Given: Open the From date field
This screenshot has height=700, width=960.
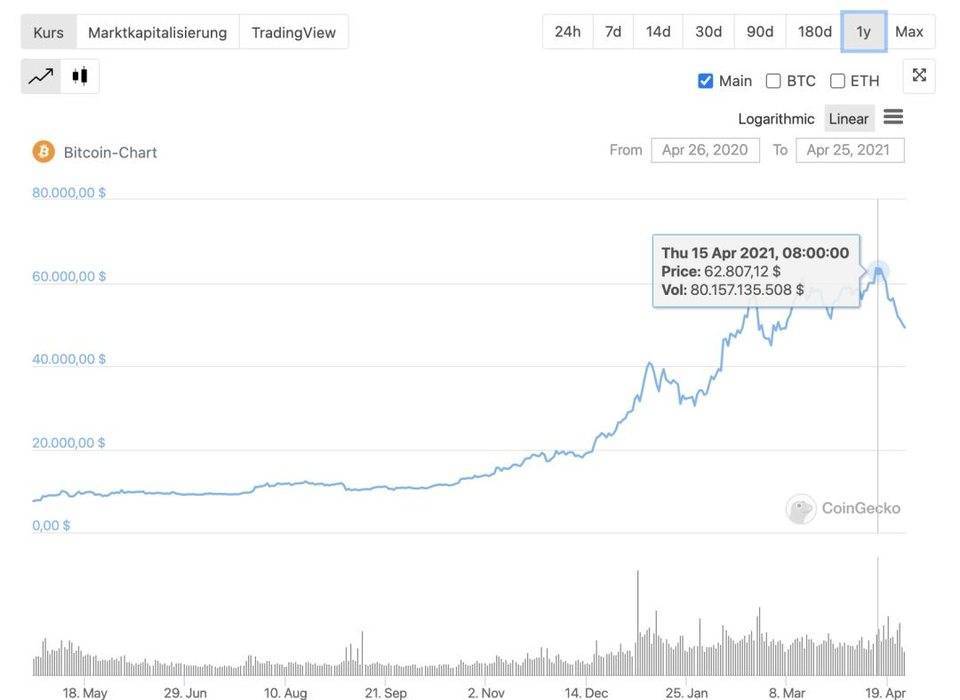Looking at the screenshot, I should pos(705,150).
